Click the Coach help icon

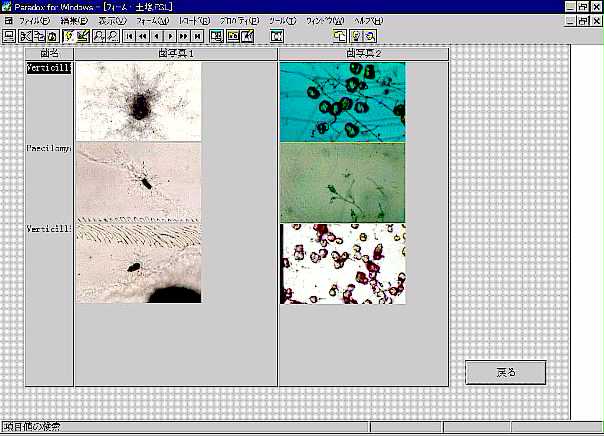370,36
